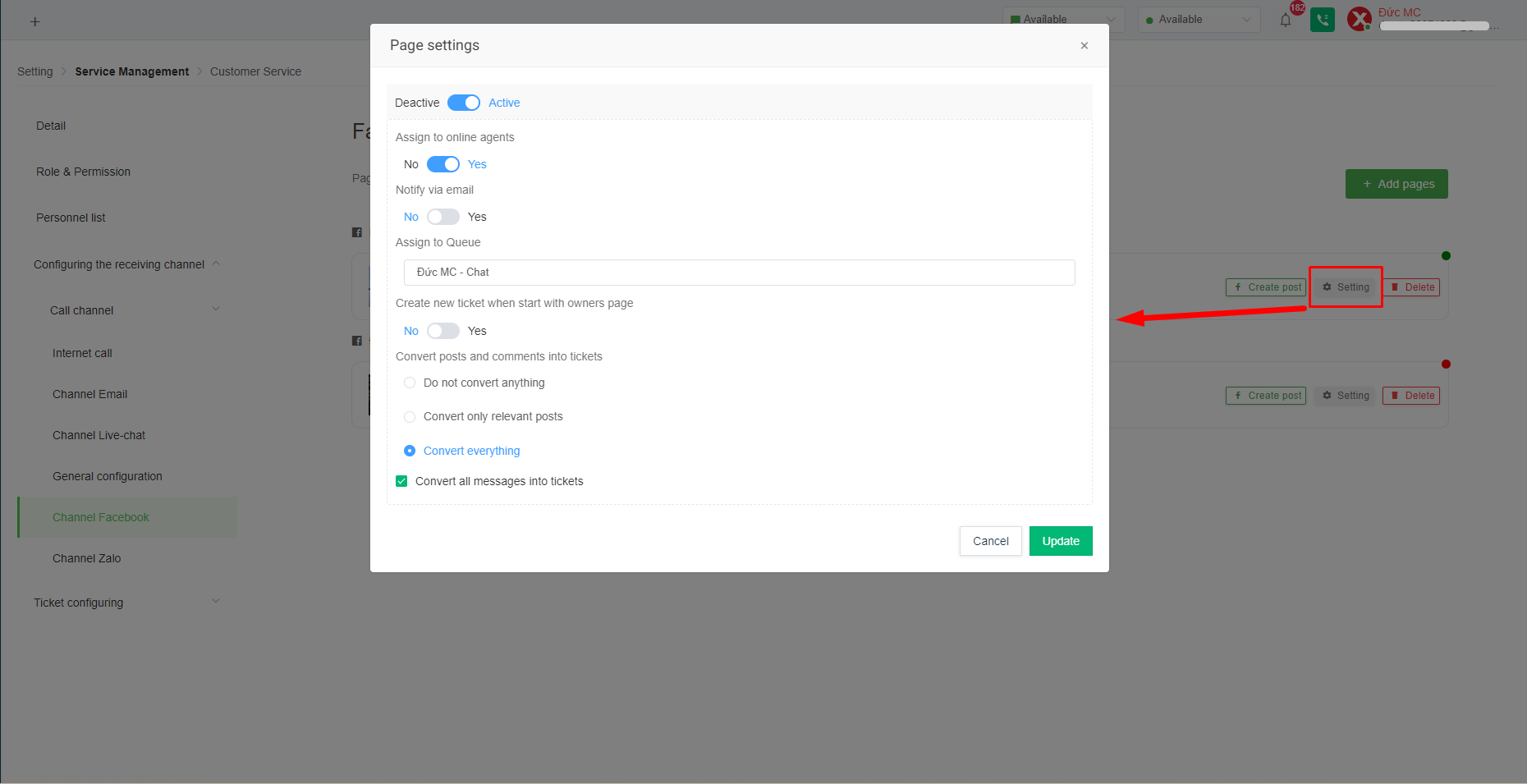
Task: Open the second Available status dropdown
Action: tap(1199, 20)
